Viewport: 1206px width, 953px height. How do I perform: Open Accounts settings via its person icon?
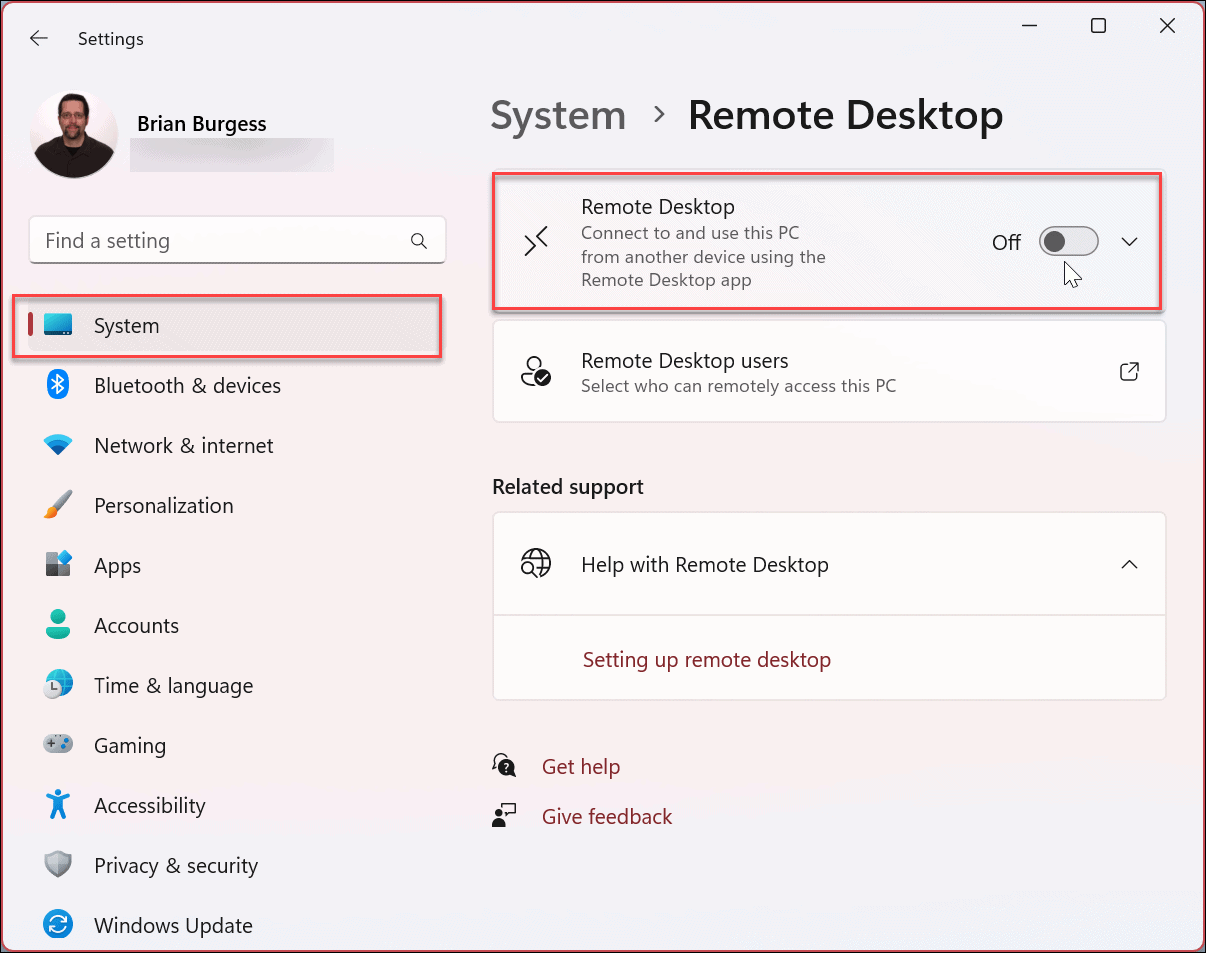(x=58, y=625)
